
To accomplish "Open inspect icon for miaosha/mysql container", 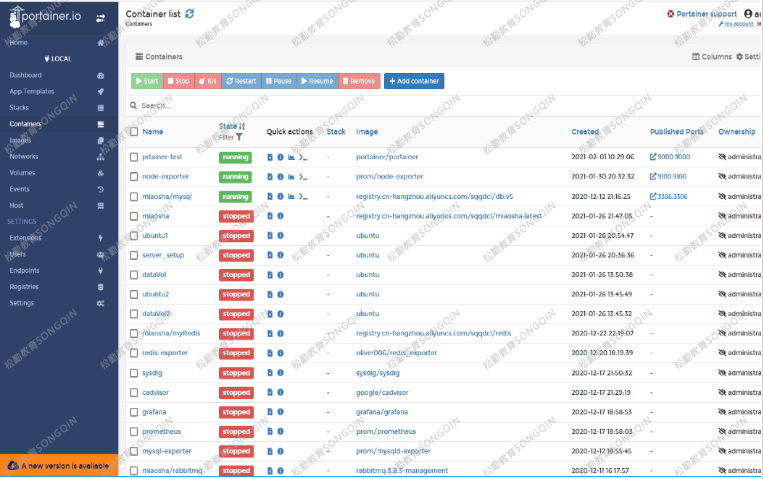I will pos(280,197).
